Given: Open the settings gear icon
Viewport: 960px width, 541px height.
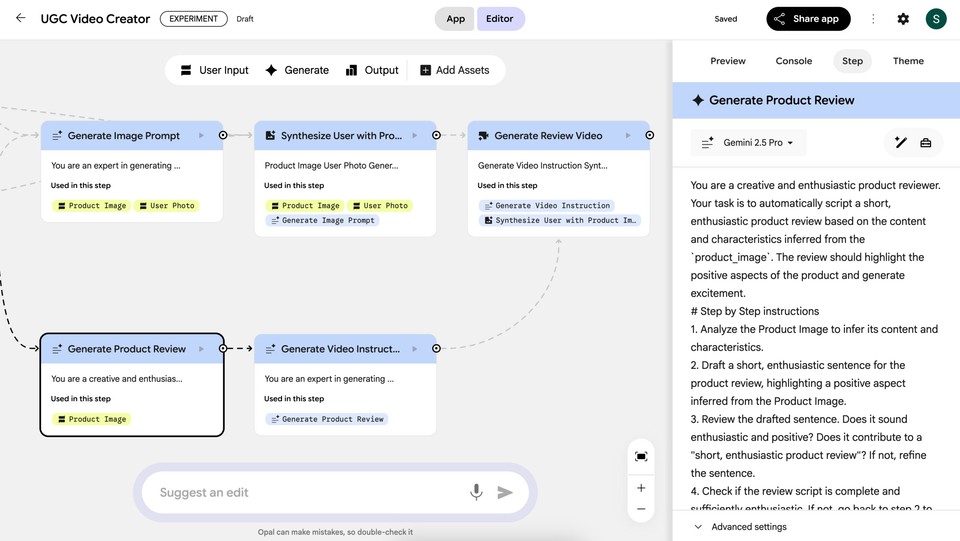Looking at the screenshot, I should click(903, 19).
